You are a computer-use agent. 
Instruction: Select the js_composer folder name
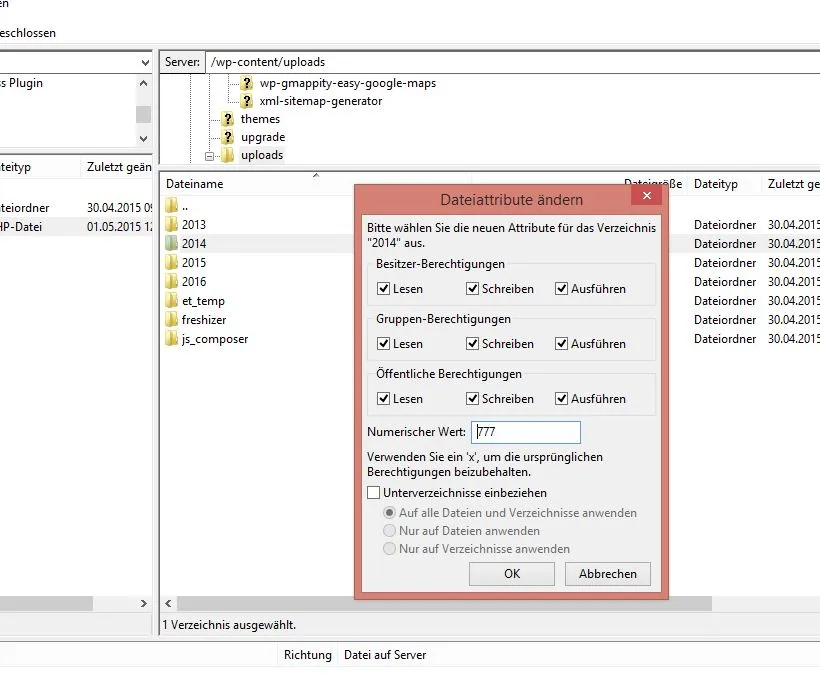click(215, 339)
